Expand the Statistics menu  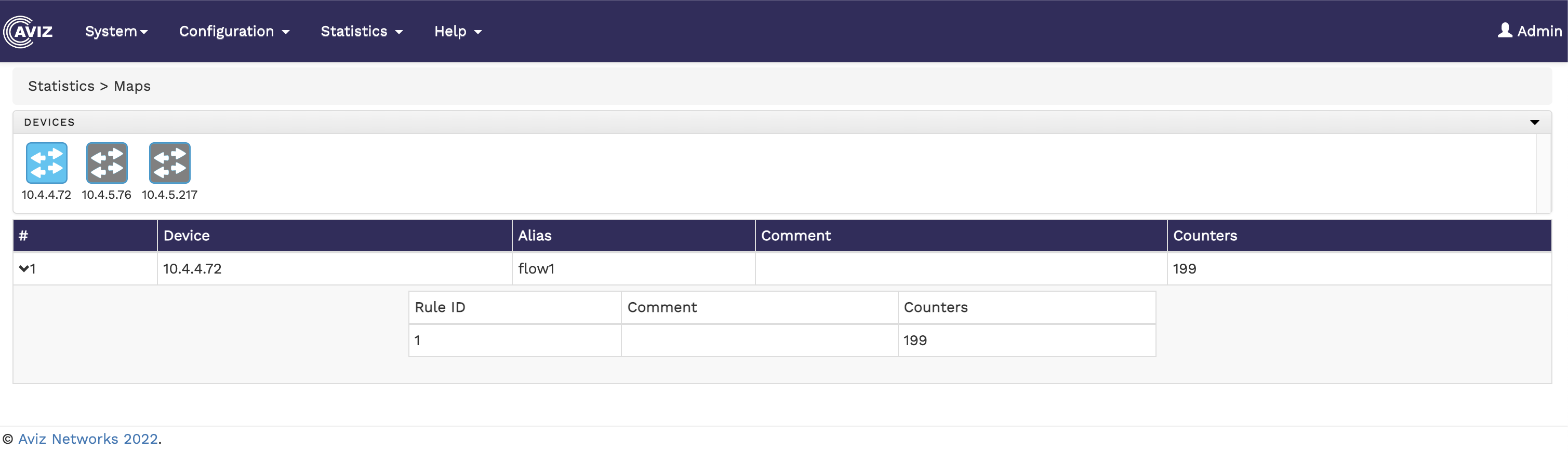[x=361, y=31]
